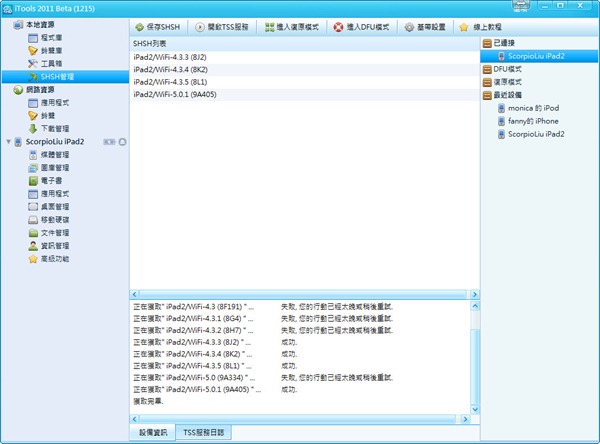Click log panel left scroll arrow
The height and width of the screenshot is (444, 600).
(134, 419)
